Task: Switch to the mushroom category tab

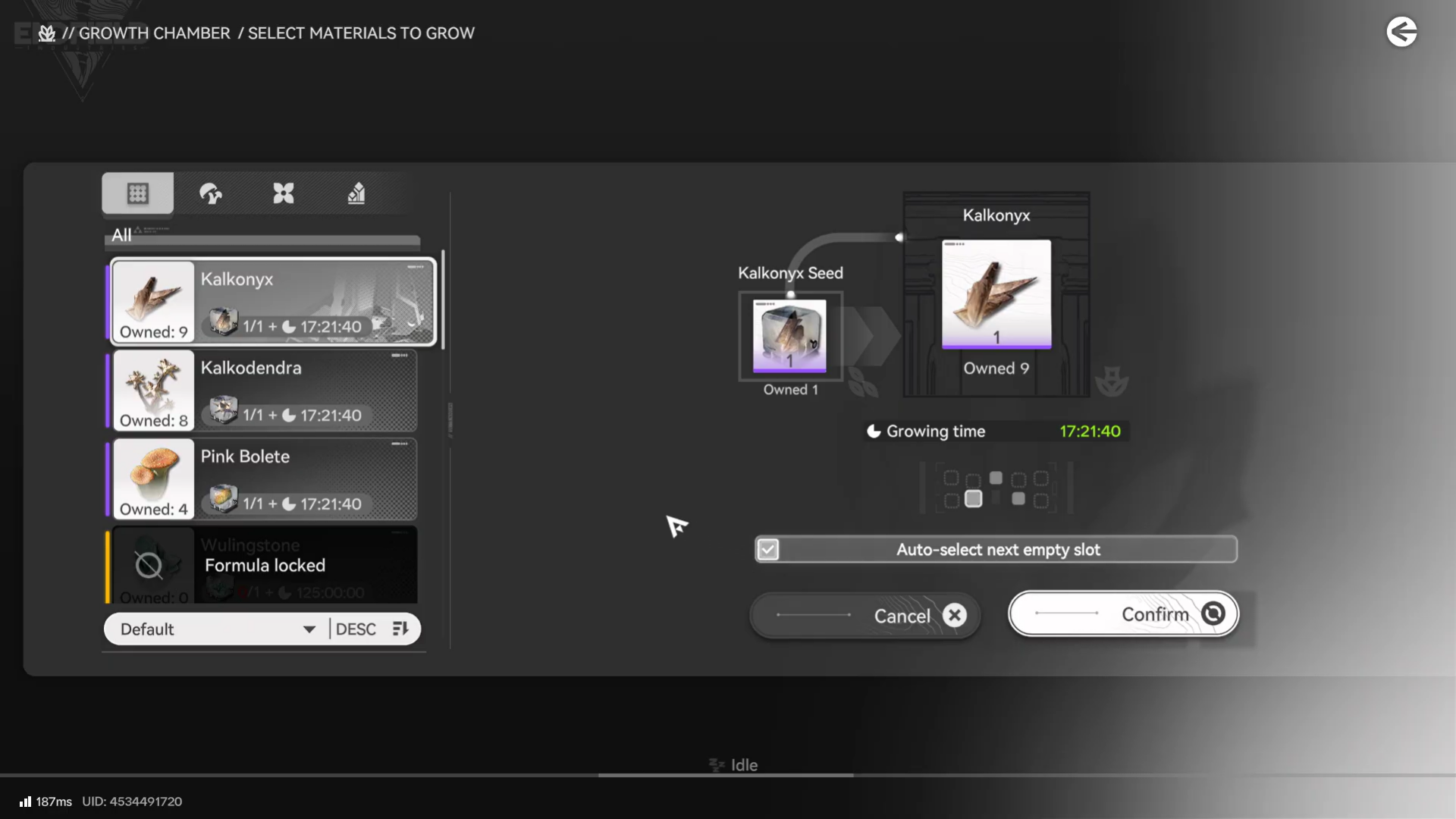Action: pos(210,193)
